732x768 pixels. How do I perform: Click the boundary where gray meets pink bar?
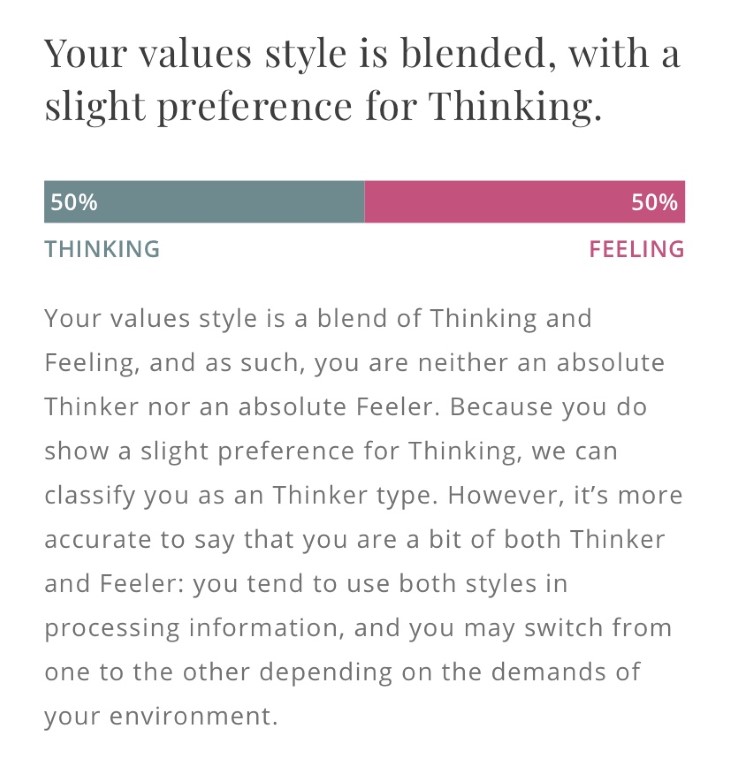365,202
